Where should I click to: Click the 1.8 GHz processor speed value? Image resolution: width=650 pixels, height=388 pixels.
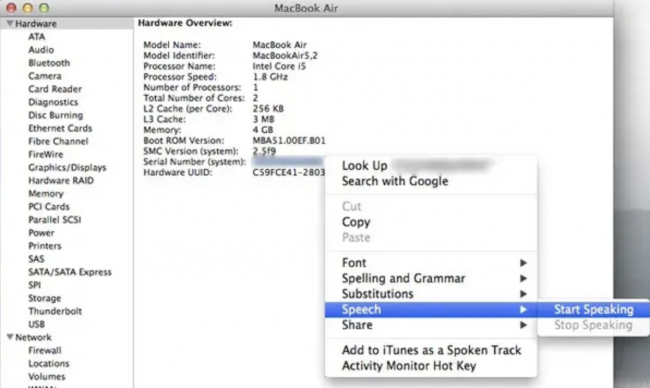pos(270,77)
